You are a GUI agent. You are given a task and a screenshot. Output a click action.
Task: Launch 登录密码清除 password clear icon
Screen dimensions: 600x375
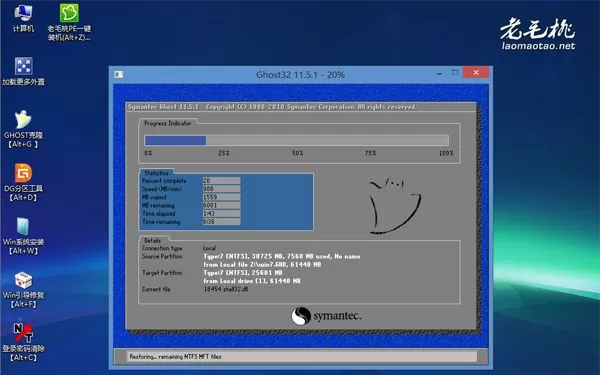[x=23, y=342]
